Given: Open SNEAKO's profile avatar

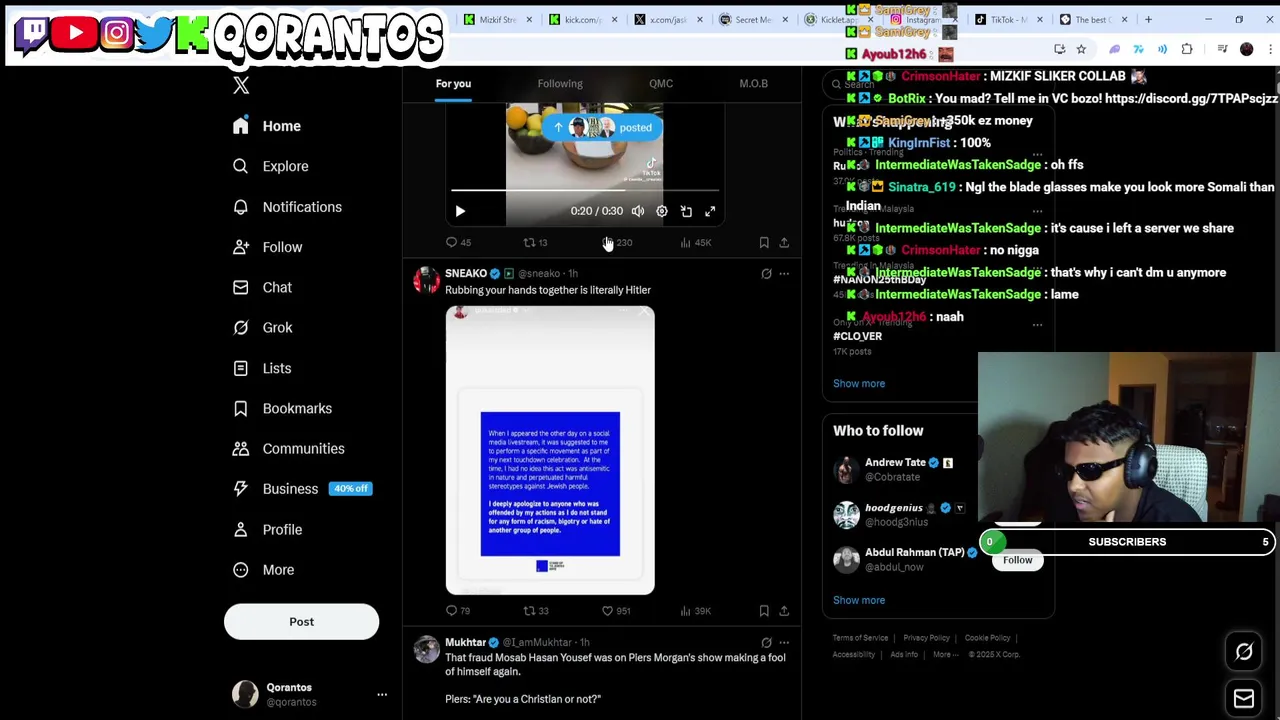Looking at the screenshot, I should coord(427,282).
